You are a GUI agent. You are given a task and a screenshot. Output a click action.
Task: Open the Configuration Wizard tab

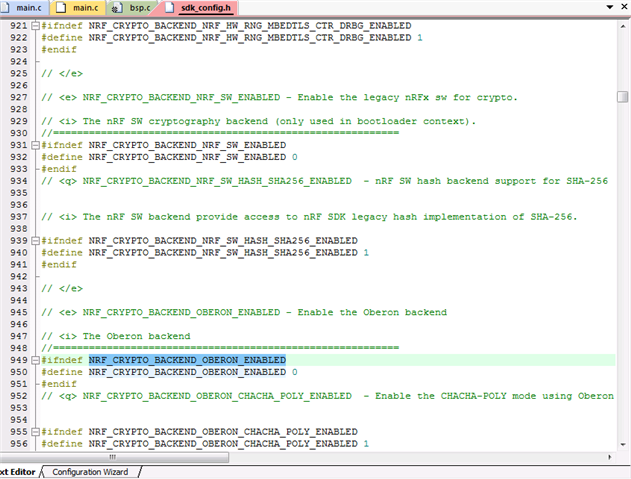[x=90, y=472]
